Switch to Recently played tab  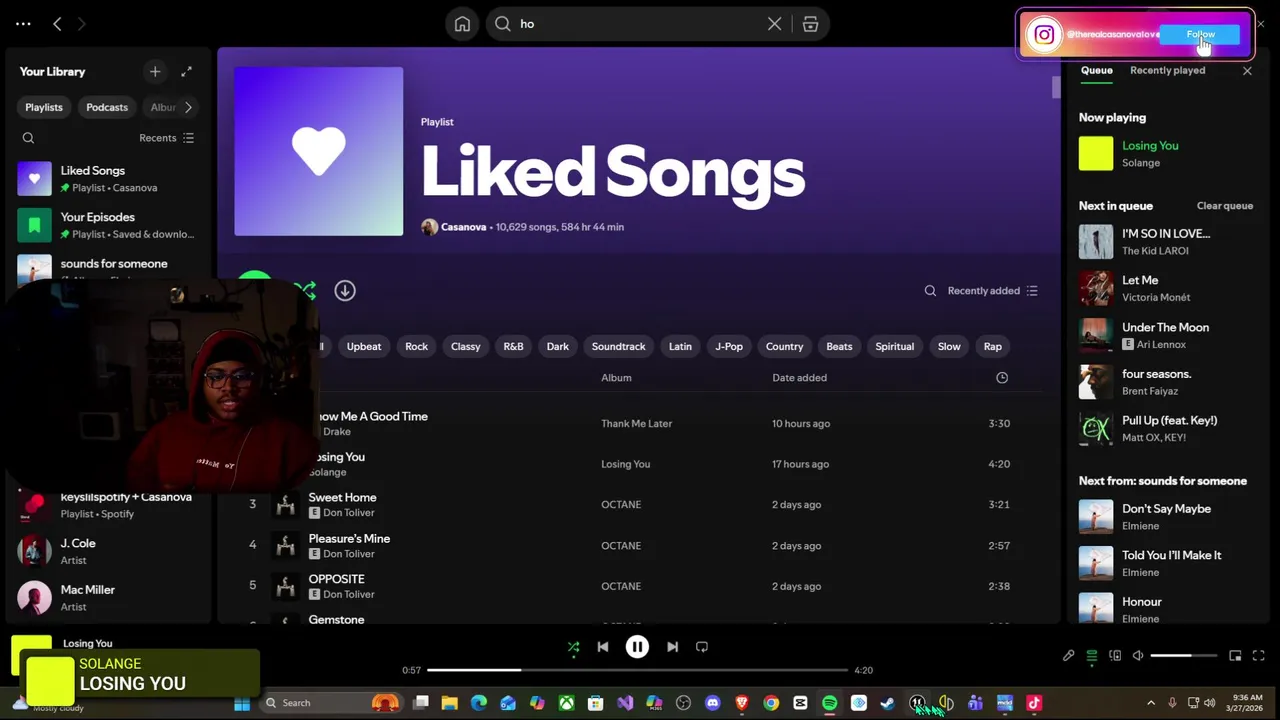click(1167, 71)
